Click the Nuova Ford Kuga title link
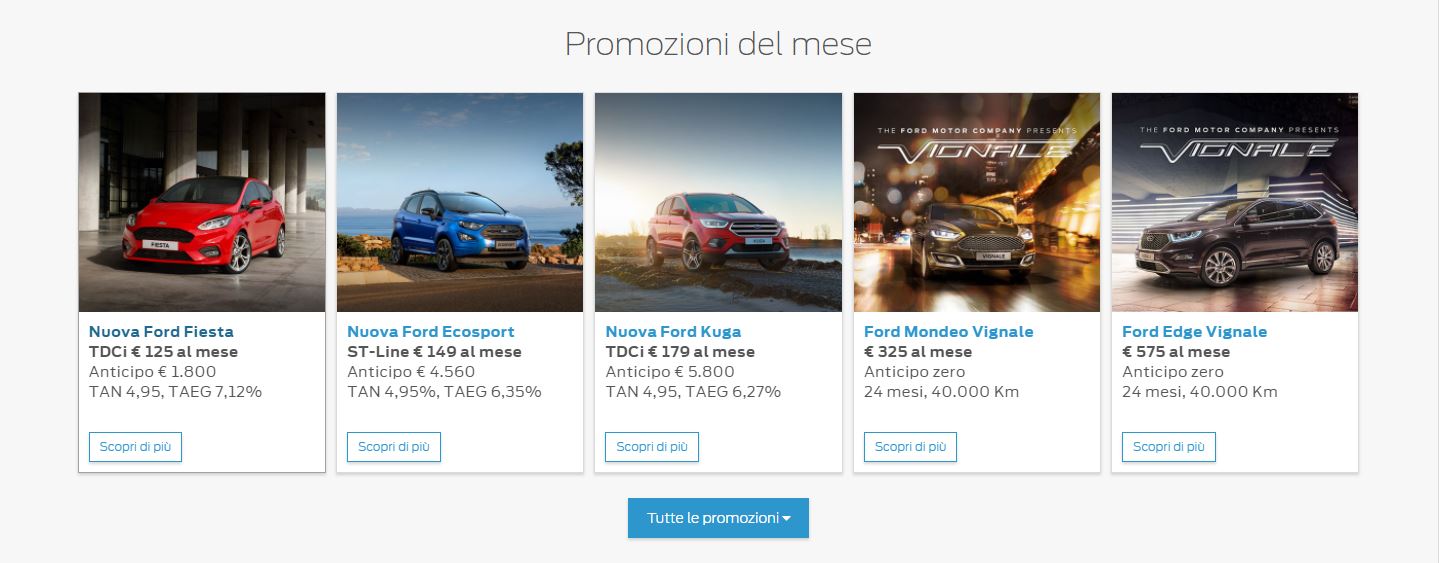 pyautogui.click(x=673, y=331)
